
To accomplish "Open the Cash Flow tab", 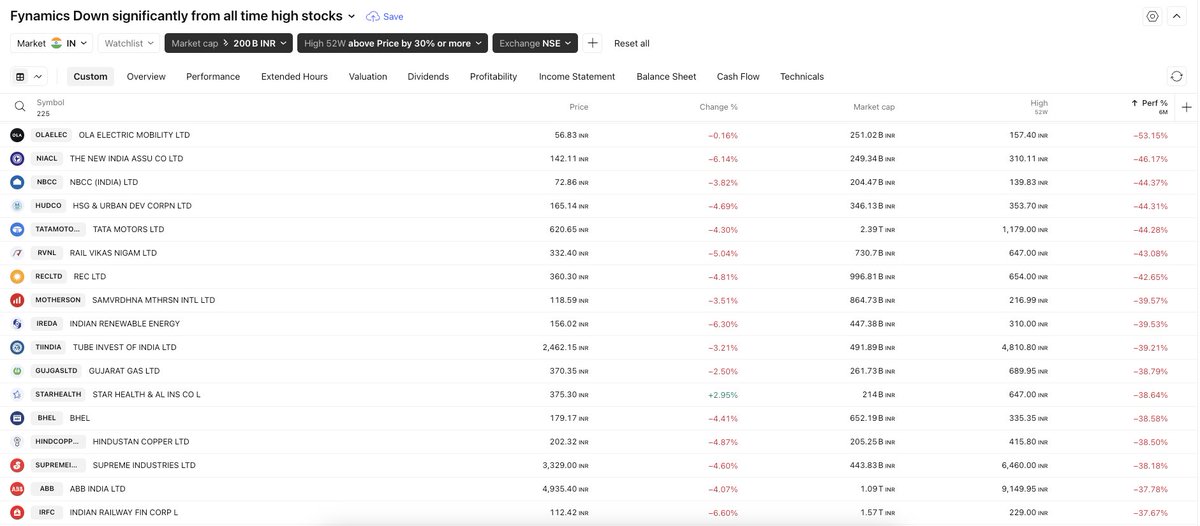I will tap(738, 76).
